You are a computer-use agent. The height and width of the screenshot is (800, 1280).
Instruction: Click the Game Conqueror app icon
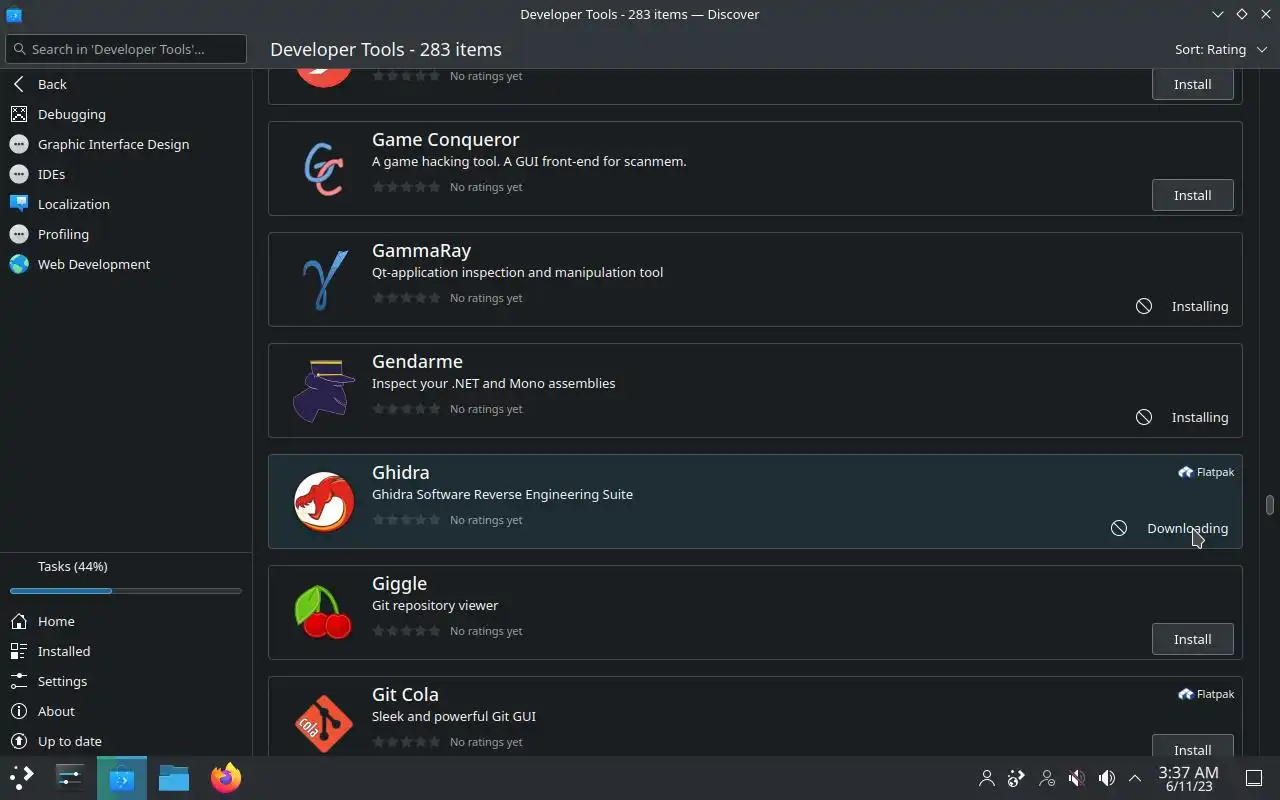[323, 169]
